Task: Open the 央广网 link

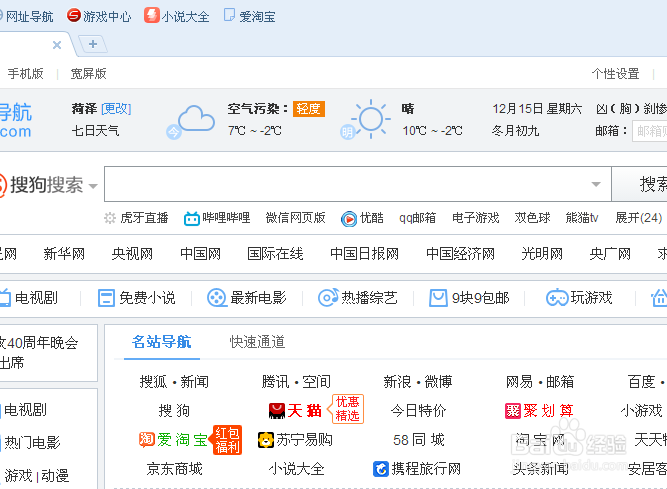Action: click(610, 254)
